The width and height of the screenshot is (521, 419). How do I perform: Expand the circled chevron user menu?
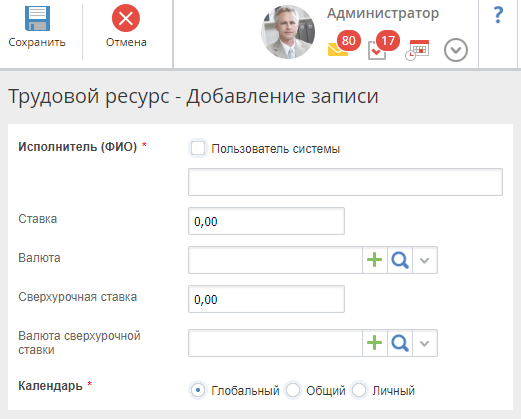(x=456, y=50)
